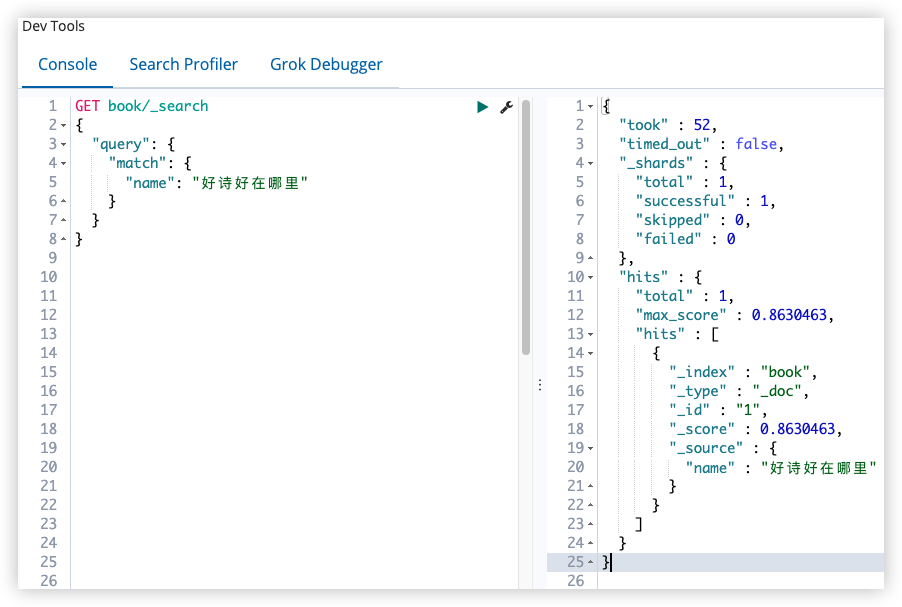Viewport: 902px width, 607px height.
Task: Click the "name" key in the request
Action: (x=150, y=183)
